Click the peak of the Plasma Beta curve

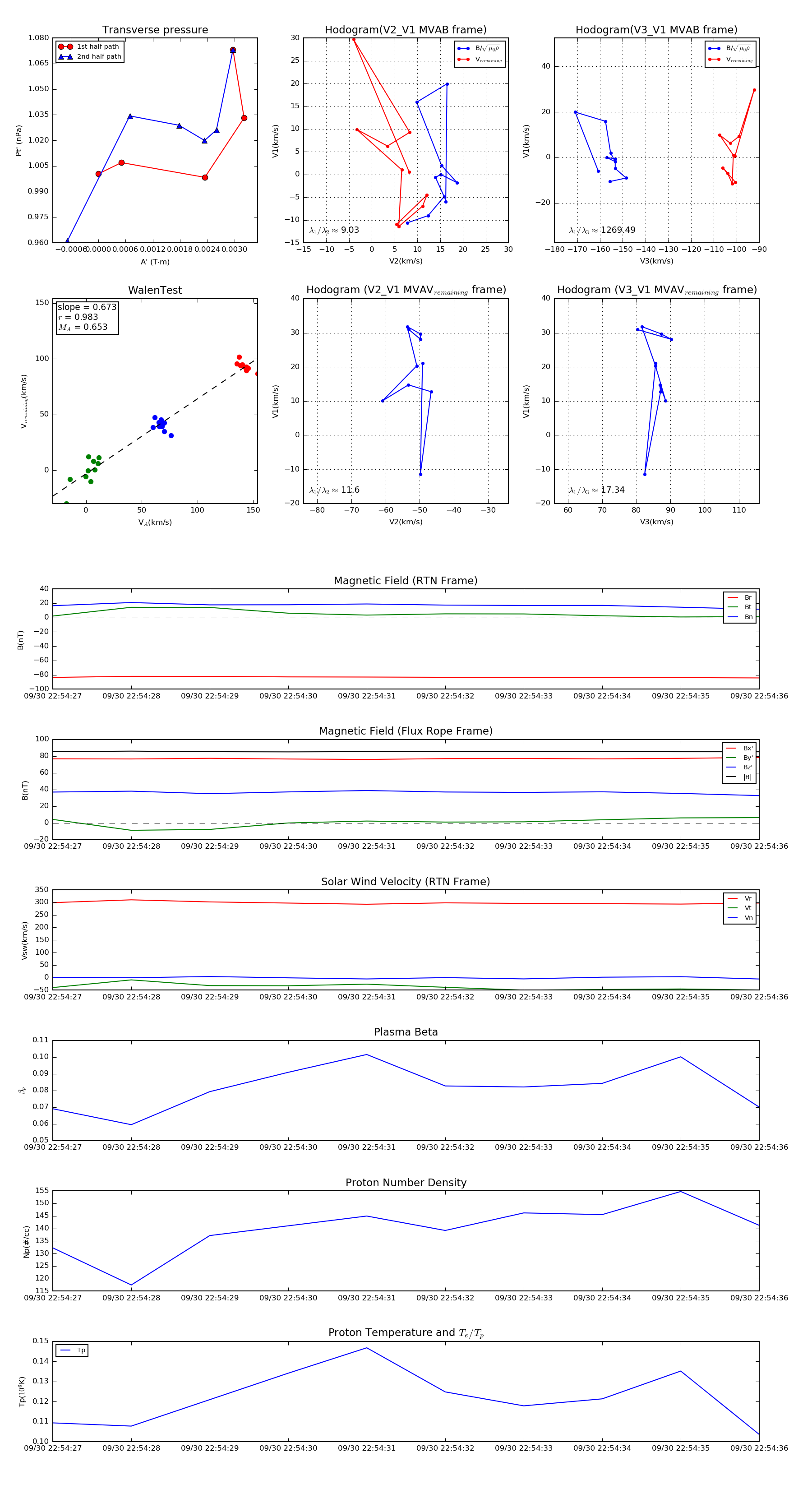(x=366, y=1054)
